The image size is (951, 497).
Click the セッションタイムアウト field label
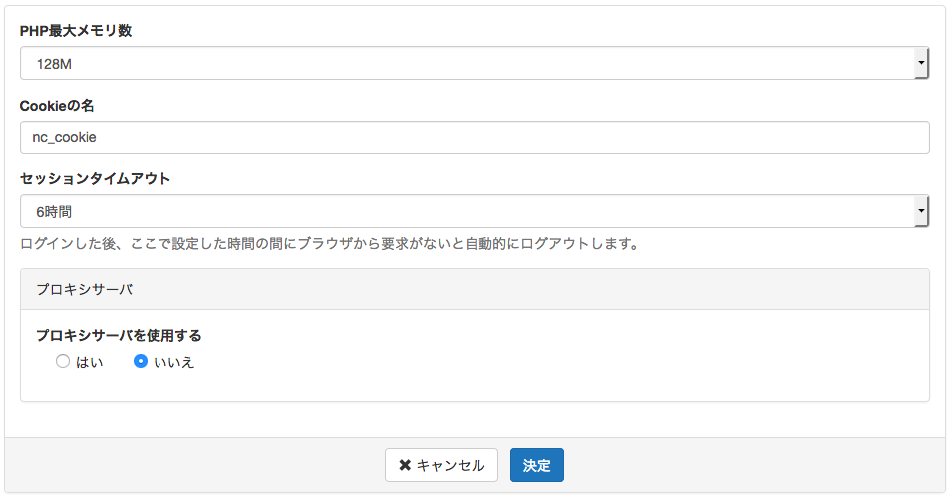pos(95,179)
